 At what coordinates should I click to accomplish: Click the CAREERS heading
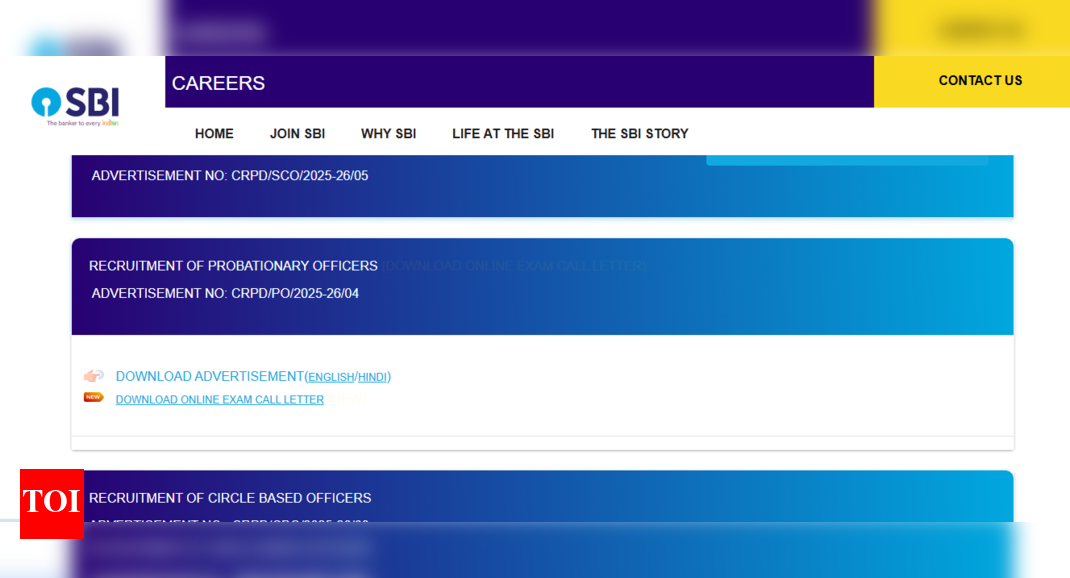point(218,83)
